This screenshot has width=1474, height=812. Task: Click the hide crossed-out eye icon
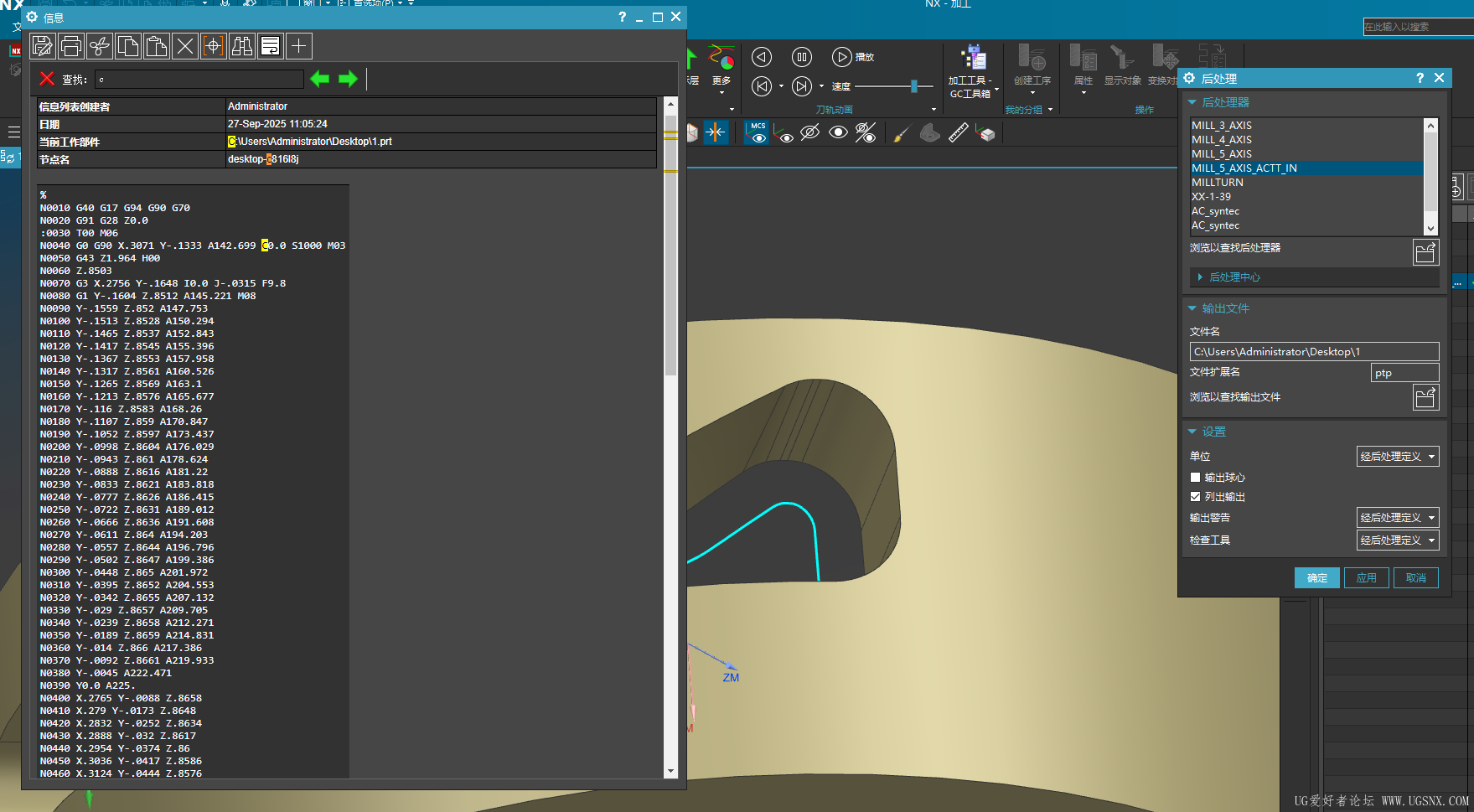[x=809, y=132]
